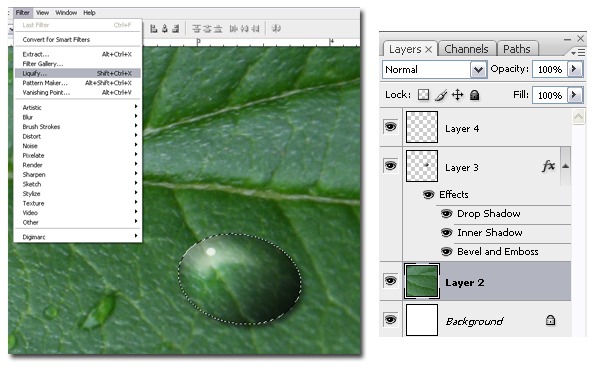Expand the Render filter submenu

coord(79,165)
